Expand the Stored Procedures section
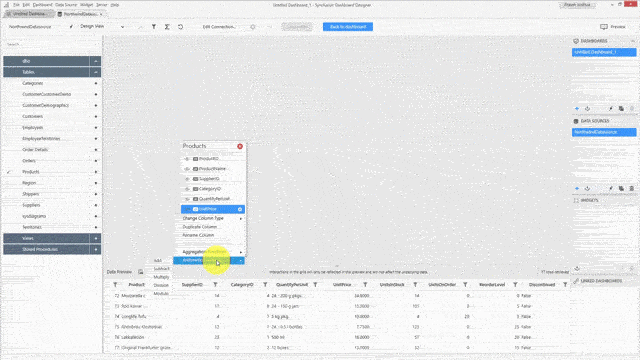The height and width of the screenshot is (360, 640). coord(95,249)
